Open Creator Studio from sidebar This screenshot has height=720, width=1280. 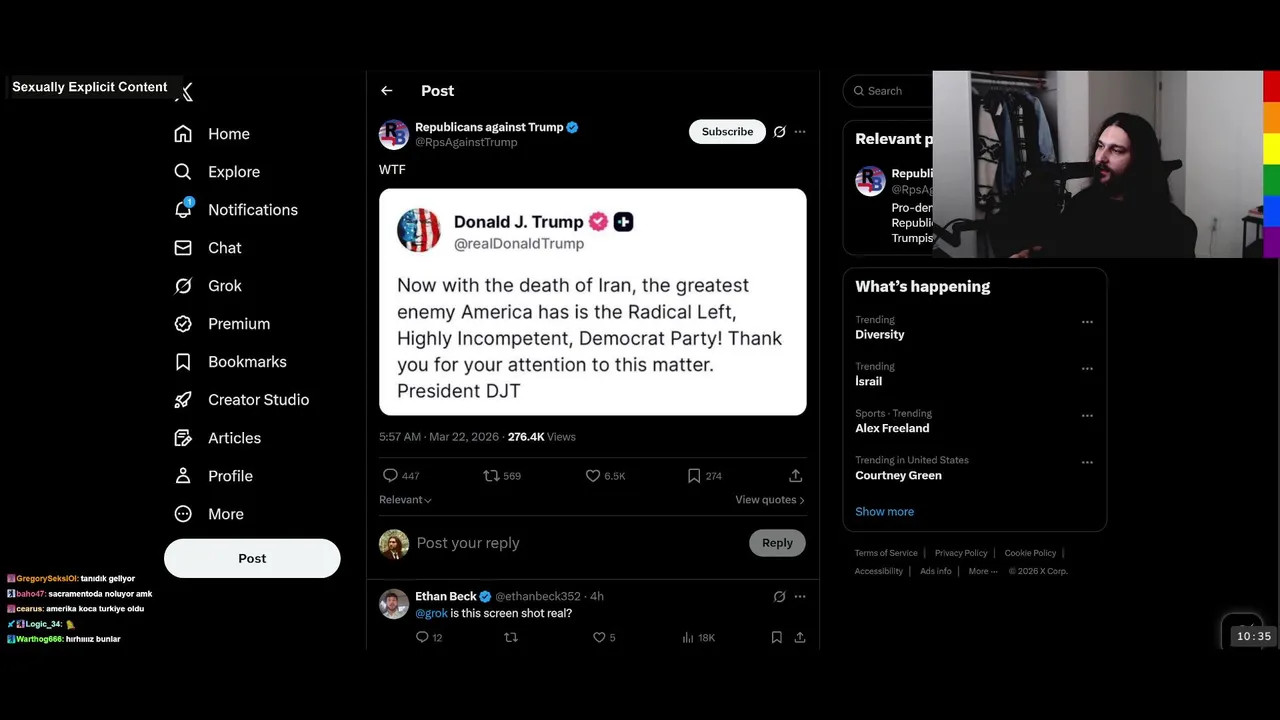258,400
